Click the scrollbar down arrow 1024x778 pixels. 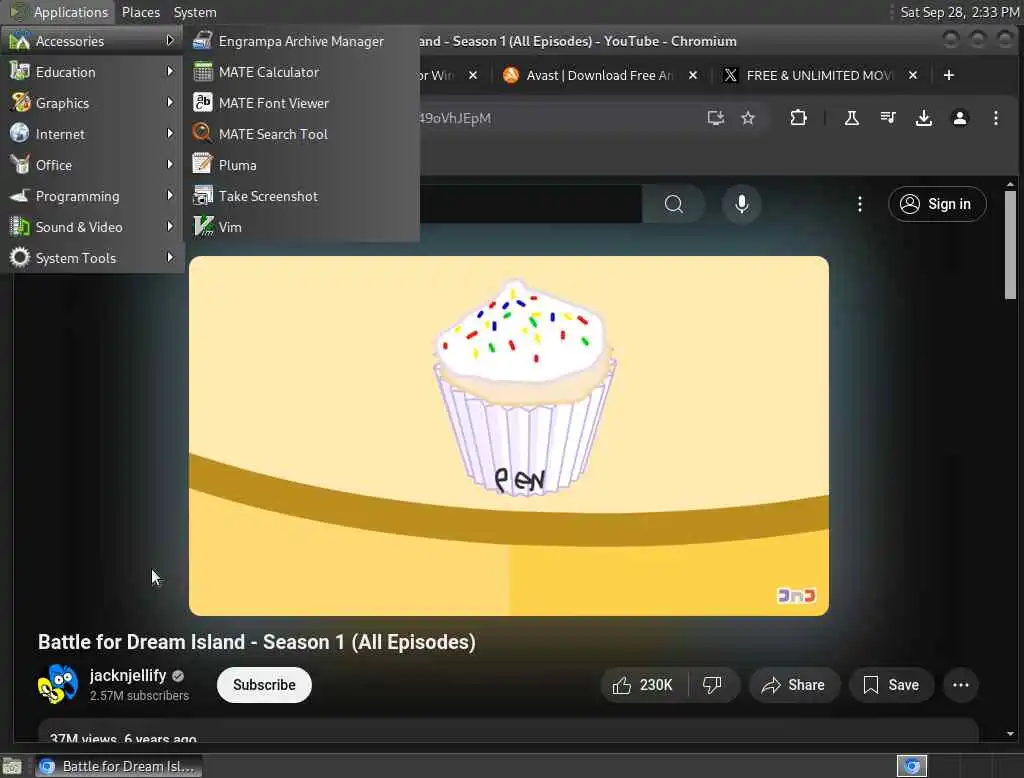[x=1010, y=734]
